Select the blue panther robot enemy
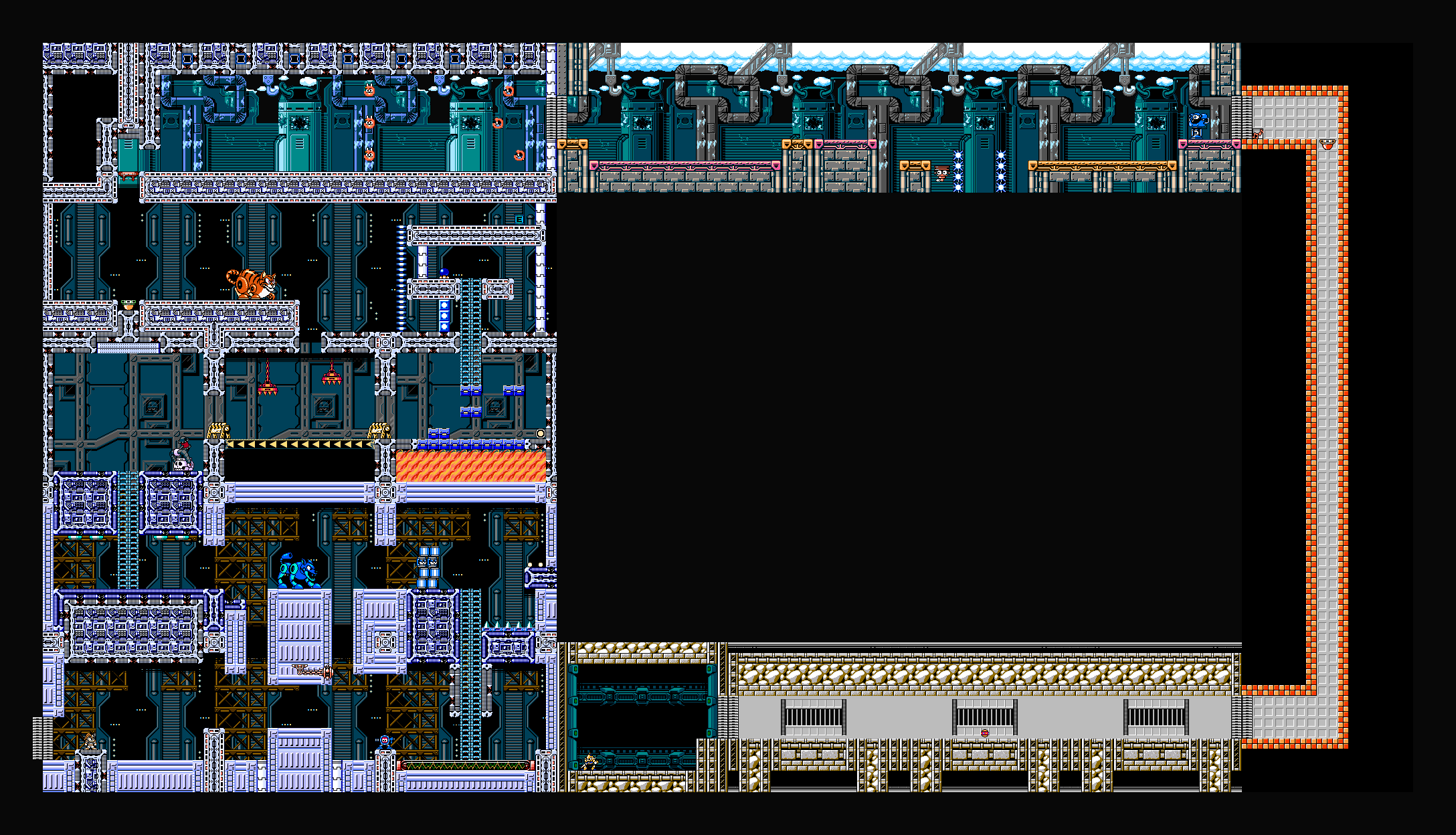Screen dimensions: 1456x835 (x=298, y=572)
